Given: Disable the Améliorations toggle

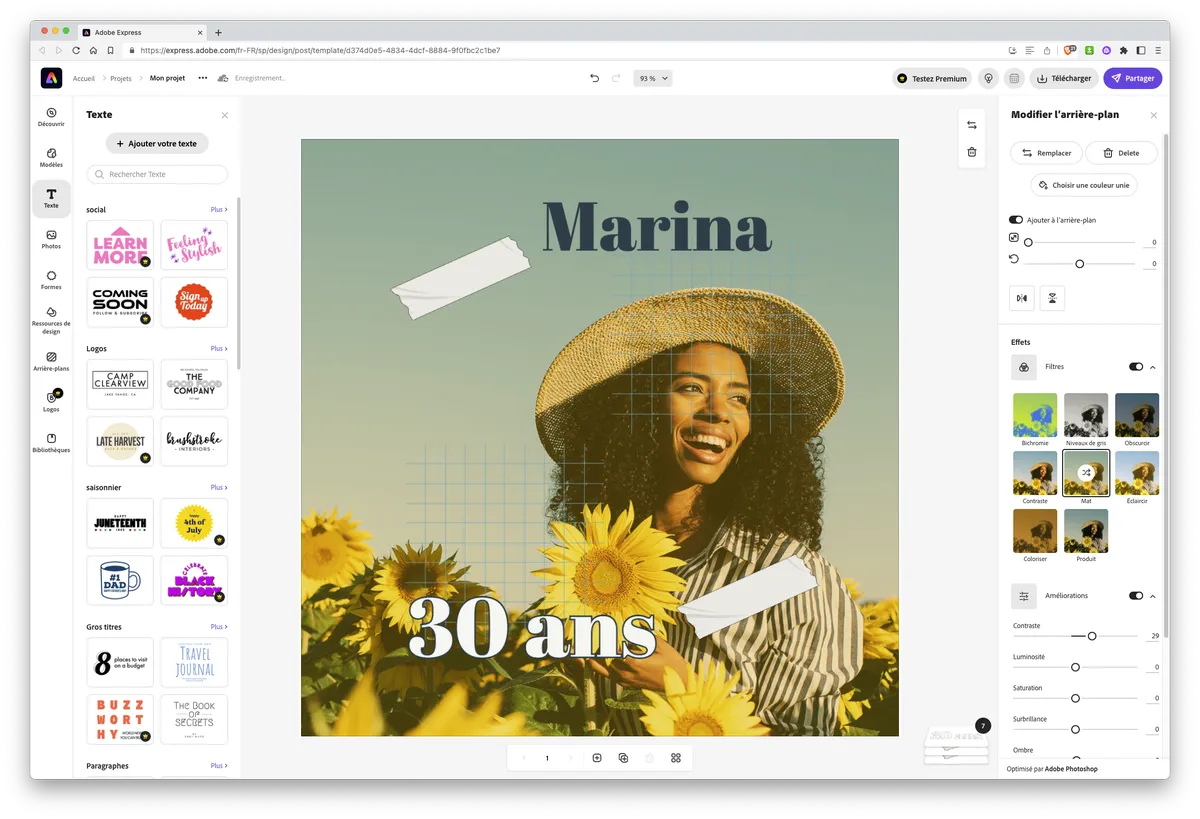Looking at the screenshot, I should 1136,595.
